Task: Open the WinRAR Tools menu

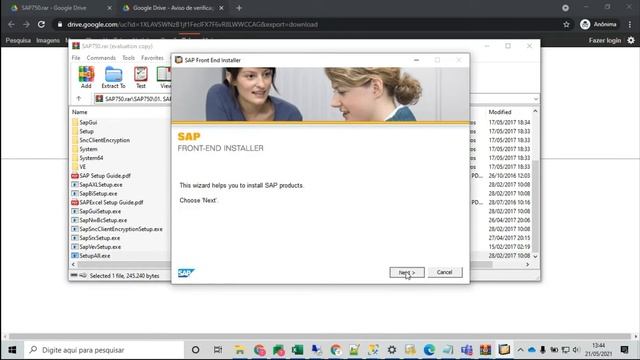Action: tap(128, 58)
